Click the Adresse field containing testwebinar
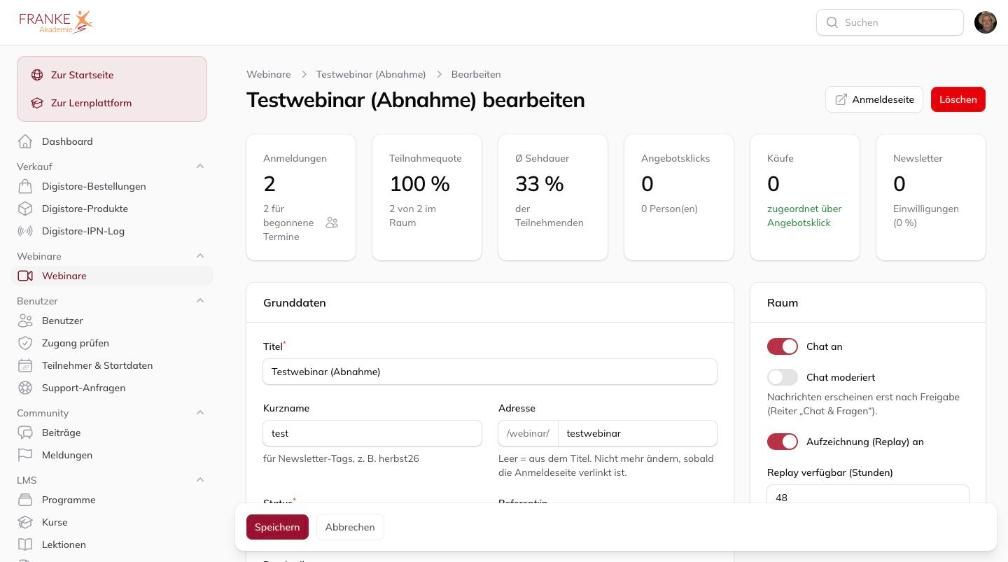Screen dimensions: 1008x562 point(638,433)
